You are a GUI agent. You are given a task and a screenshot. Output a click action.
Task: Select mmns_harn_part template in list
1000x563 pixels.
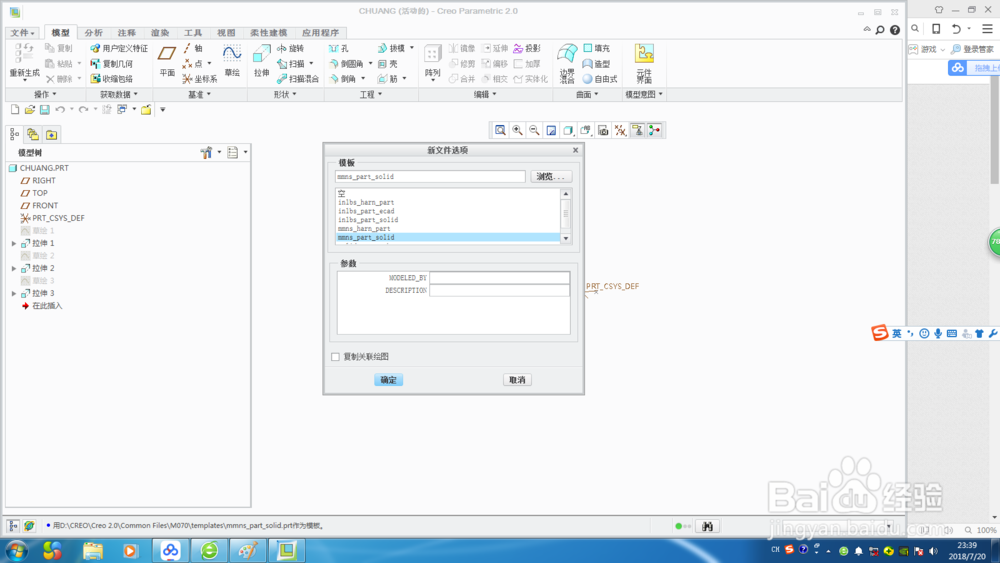(x=448, y=228)
